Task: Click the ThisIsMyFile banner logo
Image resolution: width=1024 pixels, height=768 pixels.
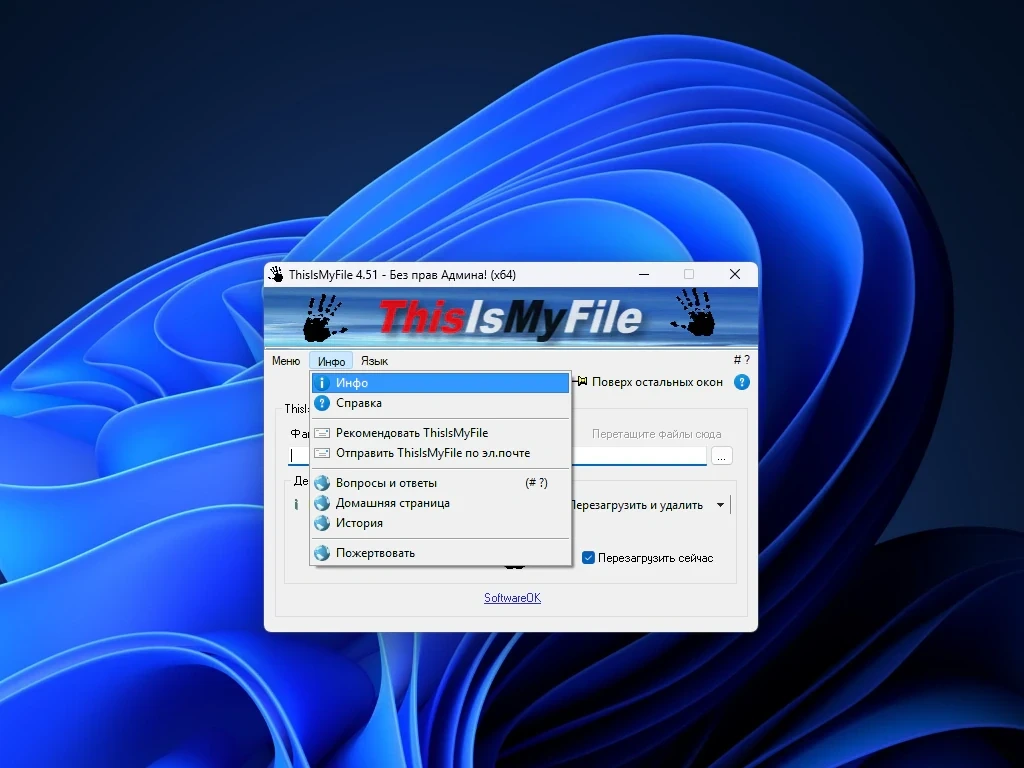Action: click(510, 319)
